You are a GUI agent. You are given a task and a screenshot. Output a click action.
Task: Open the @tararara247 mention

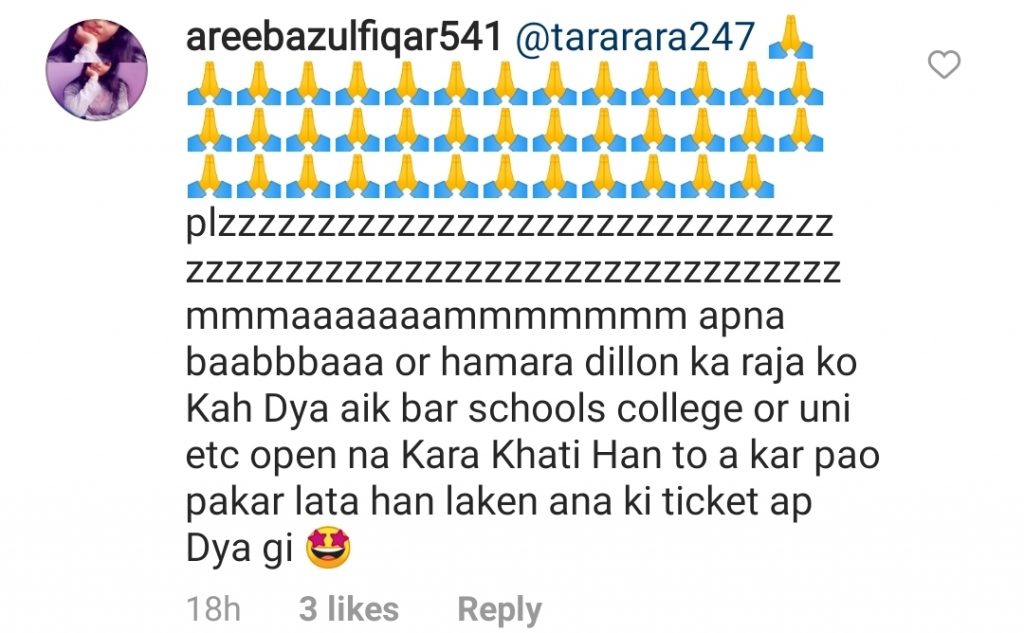point(635,37)
